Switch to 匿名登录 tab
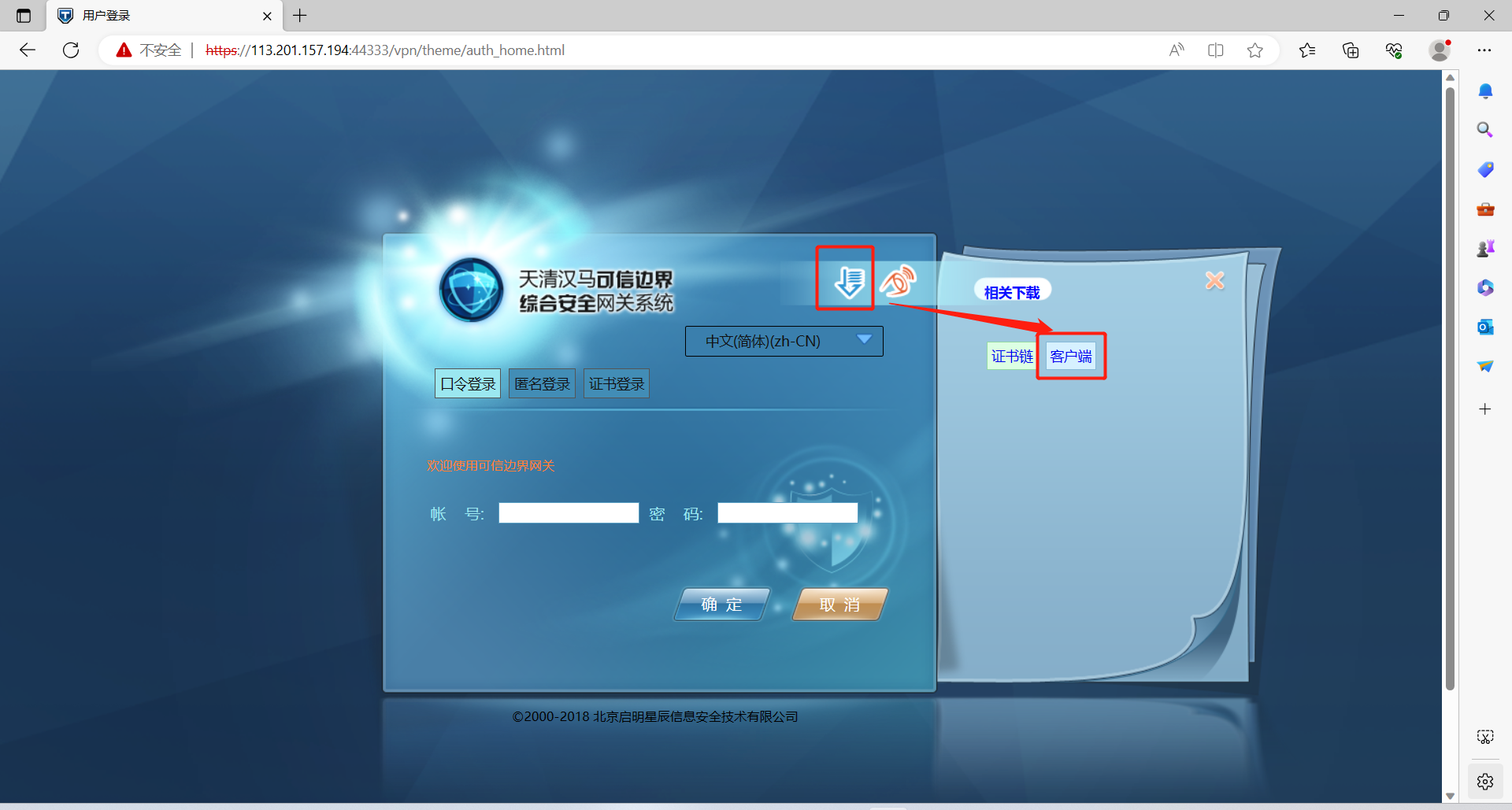1512x810 pixels. 542,383
